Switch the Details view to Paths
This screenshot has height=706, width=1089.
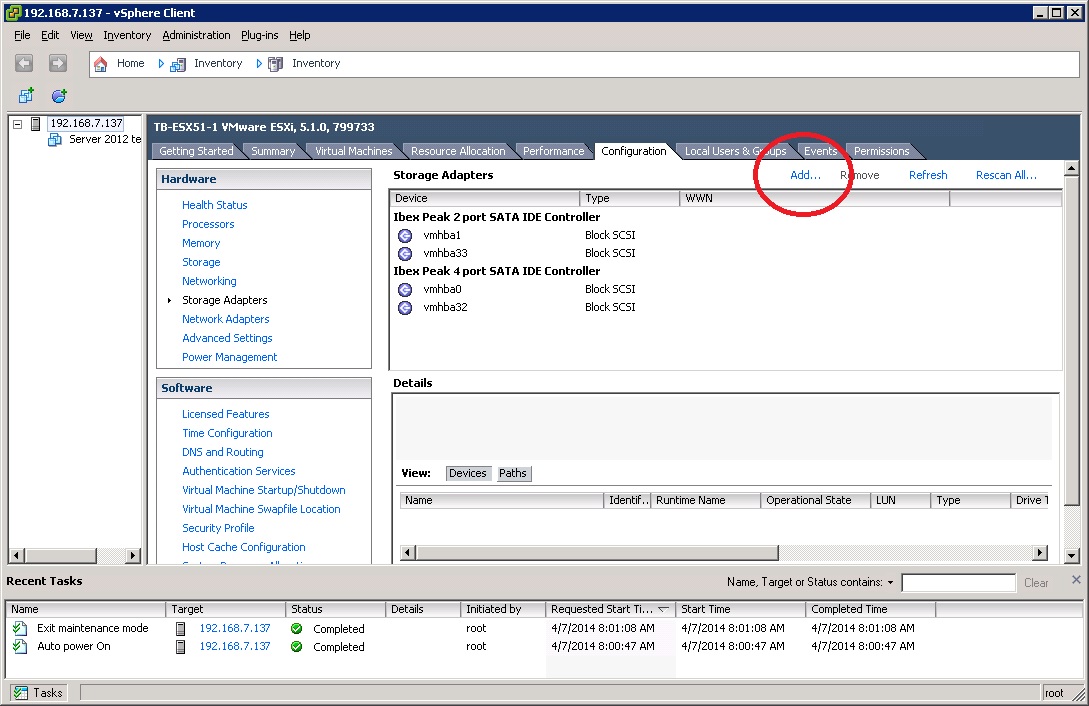tap(513, 473)
